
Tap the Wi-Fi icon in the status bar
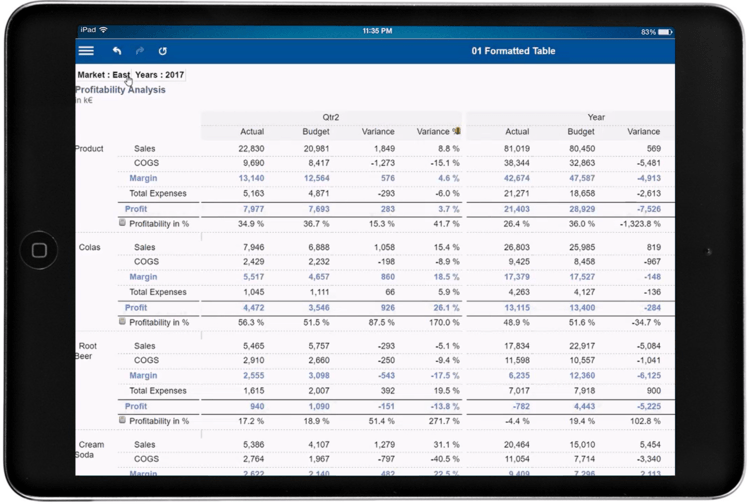coord(103,30)
